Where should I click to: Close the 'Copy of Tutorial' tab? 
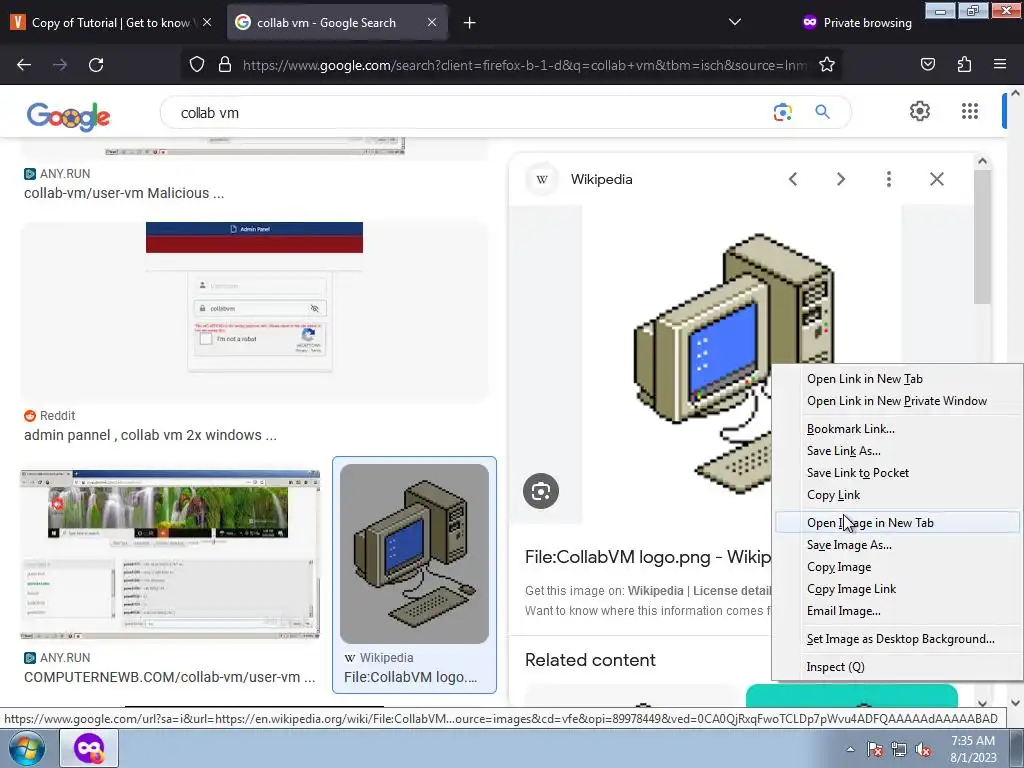point(207,22)
